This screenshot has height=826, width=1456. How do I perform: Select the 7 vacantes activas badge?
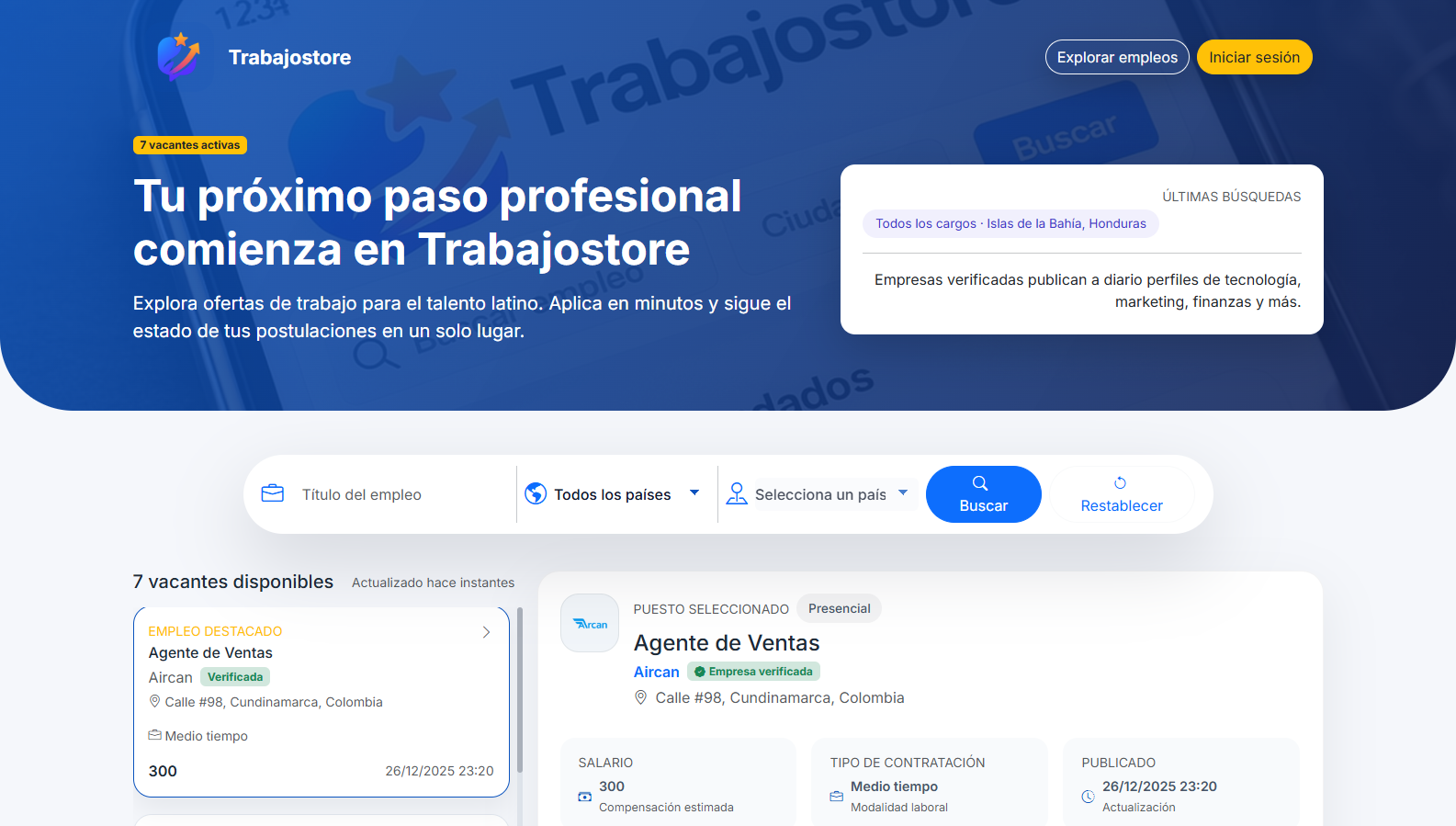190,145
